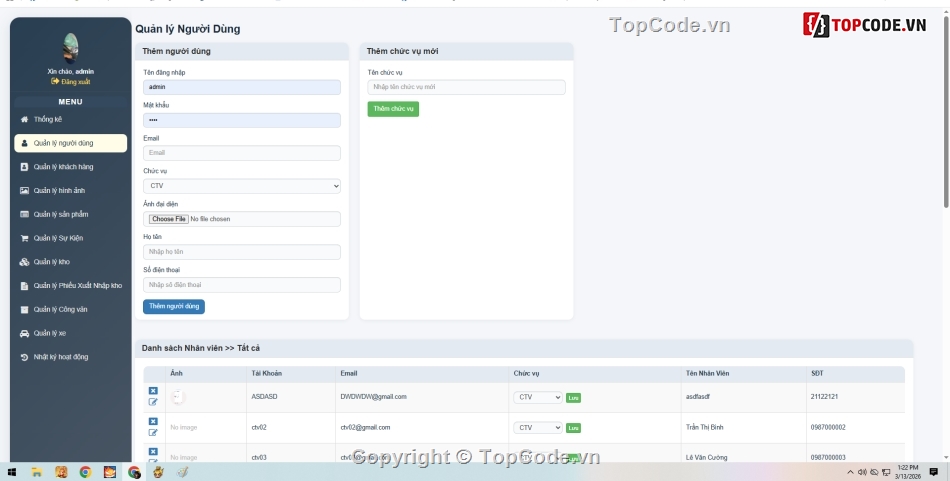Open the taskbar notification center icon
This screenshot has width=950, height=481.
934,472
